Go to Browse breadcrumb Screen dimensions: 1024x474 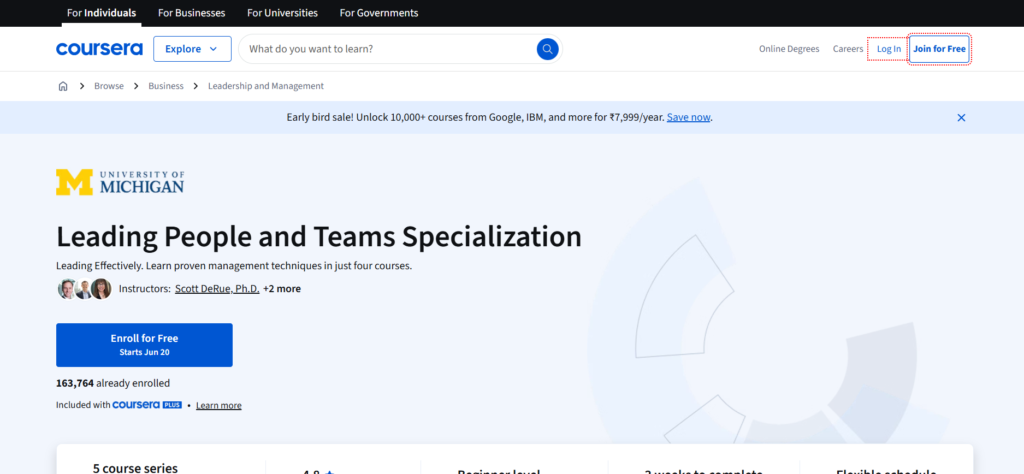pos(108,86)
